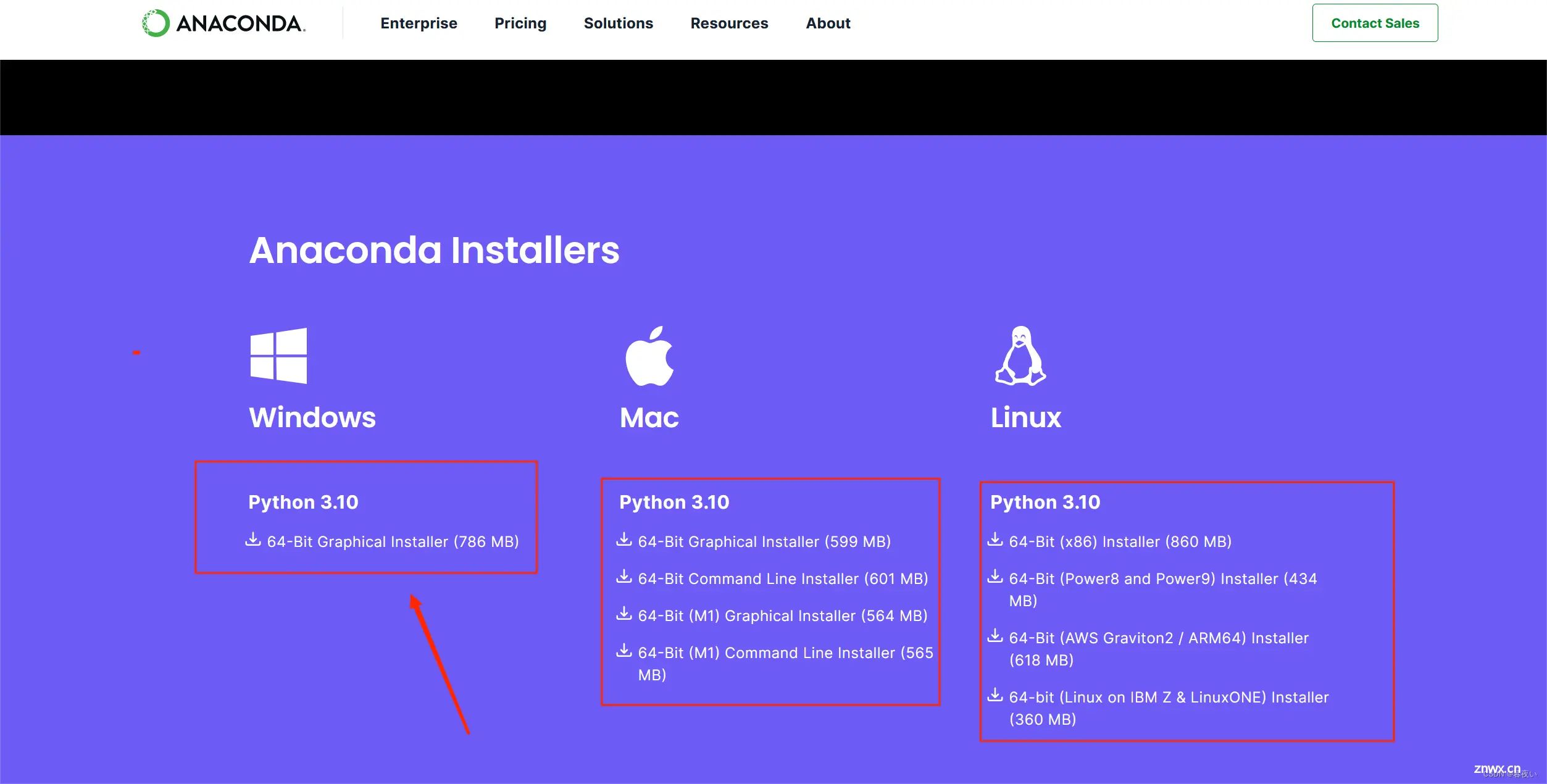Click the Windows heading text

(x=312, y=417)
